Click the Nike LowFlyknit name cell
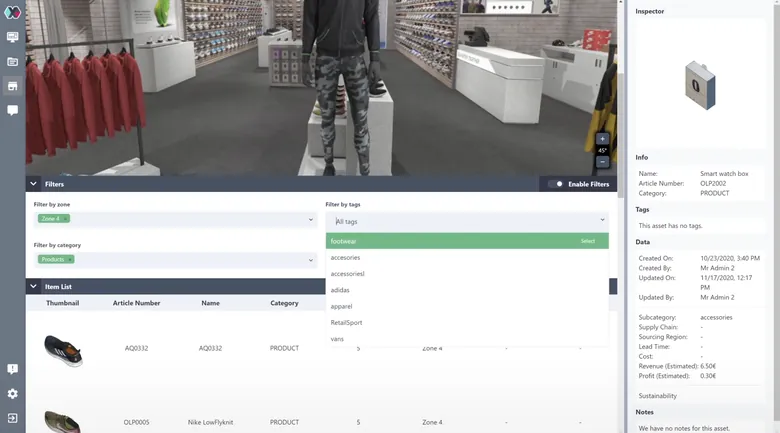This screenshot has height=433, width=780. [x=210, y=422]
